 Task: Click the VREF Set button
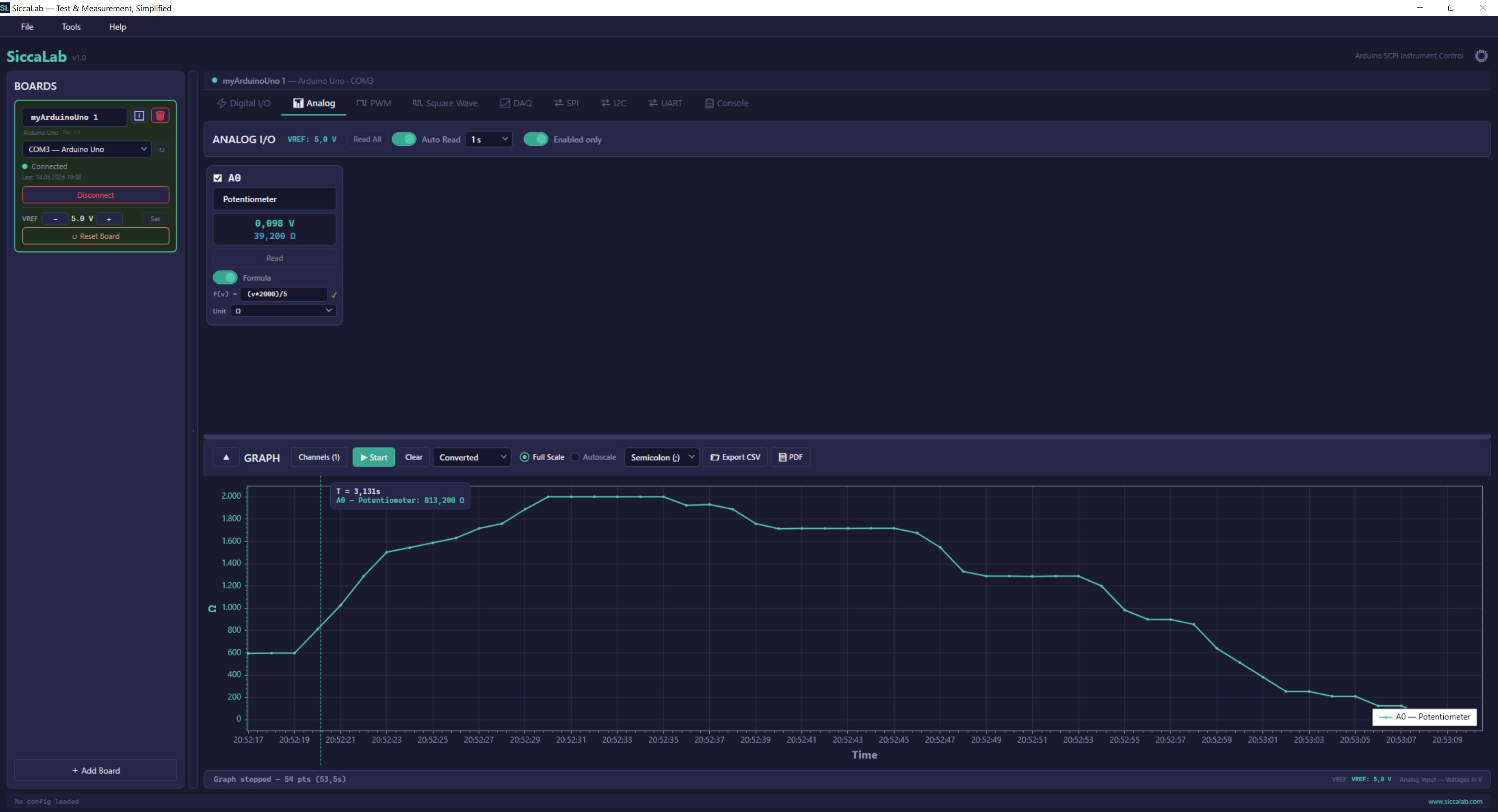pyautogui.click(x=155, y=219)
